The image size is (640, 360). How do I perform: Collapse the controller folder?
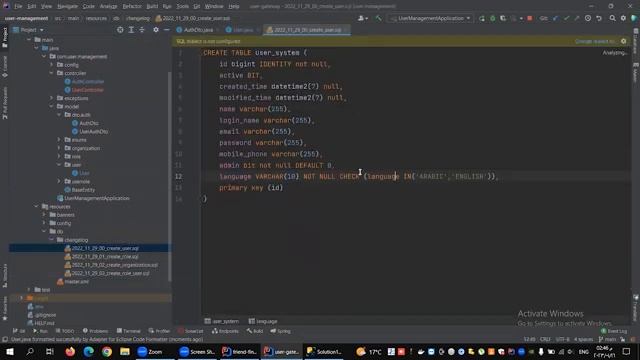(51, 73)
